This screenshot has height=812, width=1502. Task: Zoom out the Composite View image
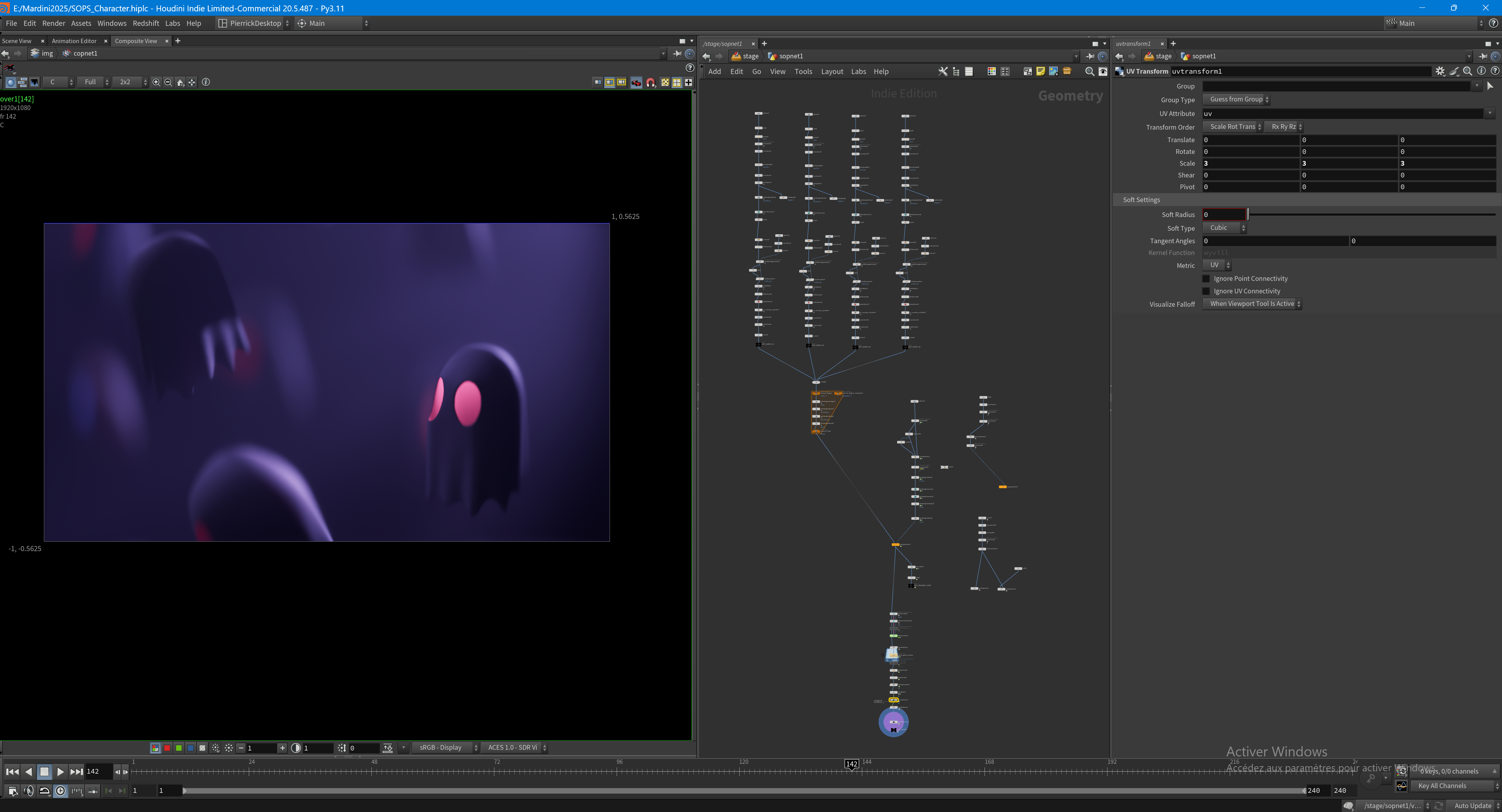[168, 82]
